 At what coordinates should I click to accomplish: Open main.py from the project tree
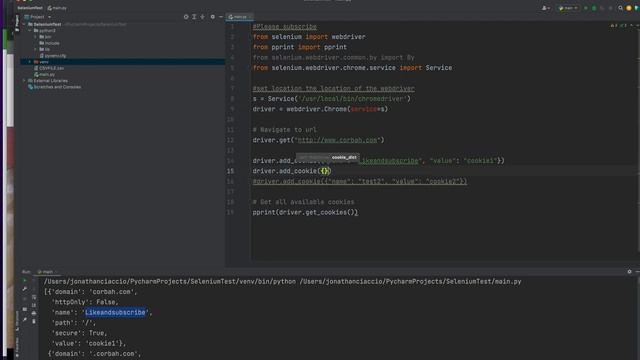[44, 74]
